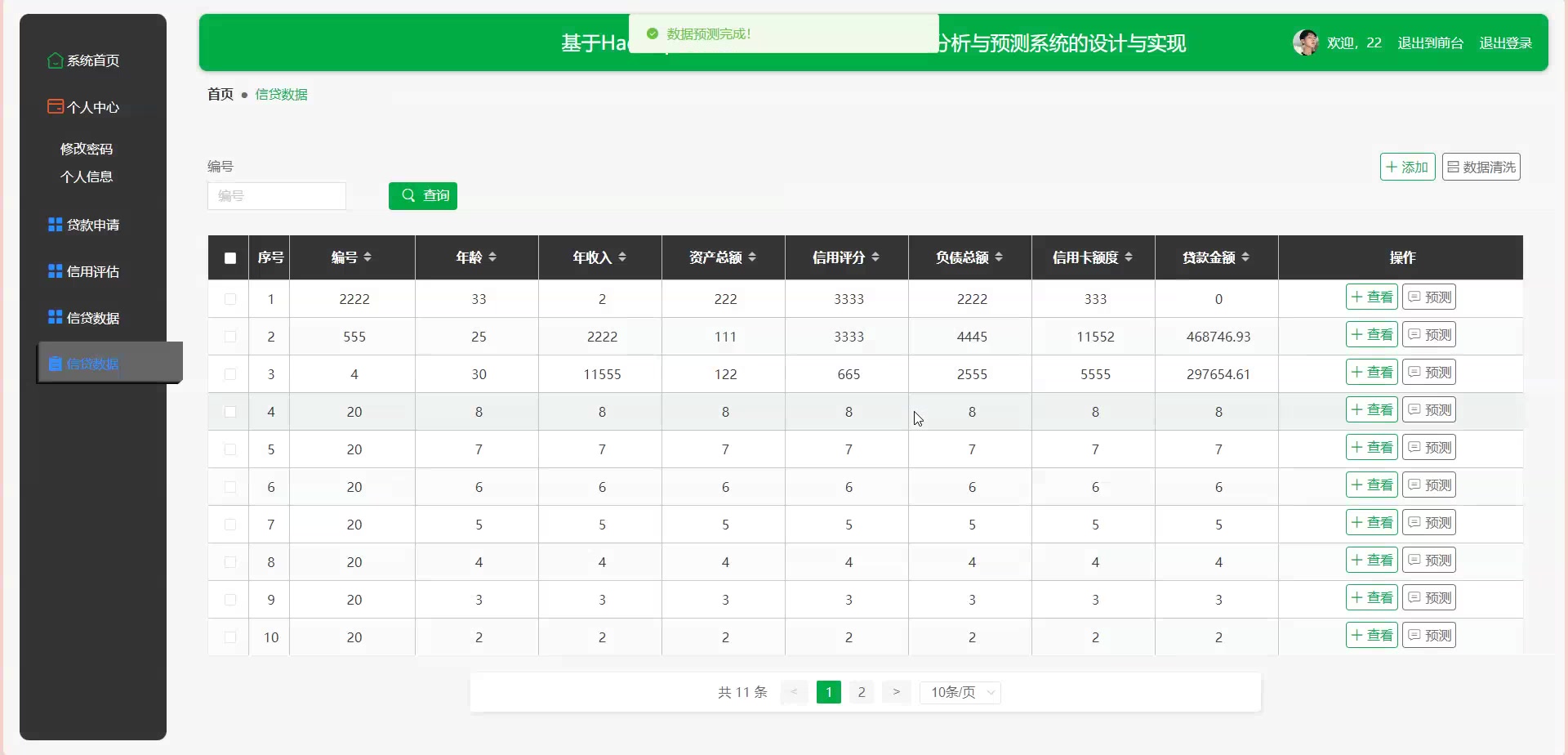This screenshot has width=1568, height=755.
Task: Click the highlighted 信贷数据 clipboard icon
Action: click(x=56, y=364)
